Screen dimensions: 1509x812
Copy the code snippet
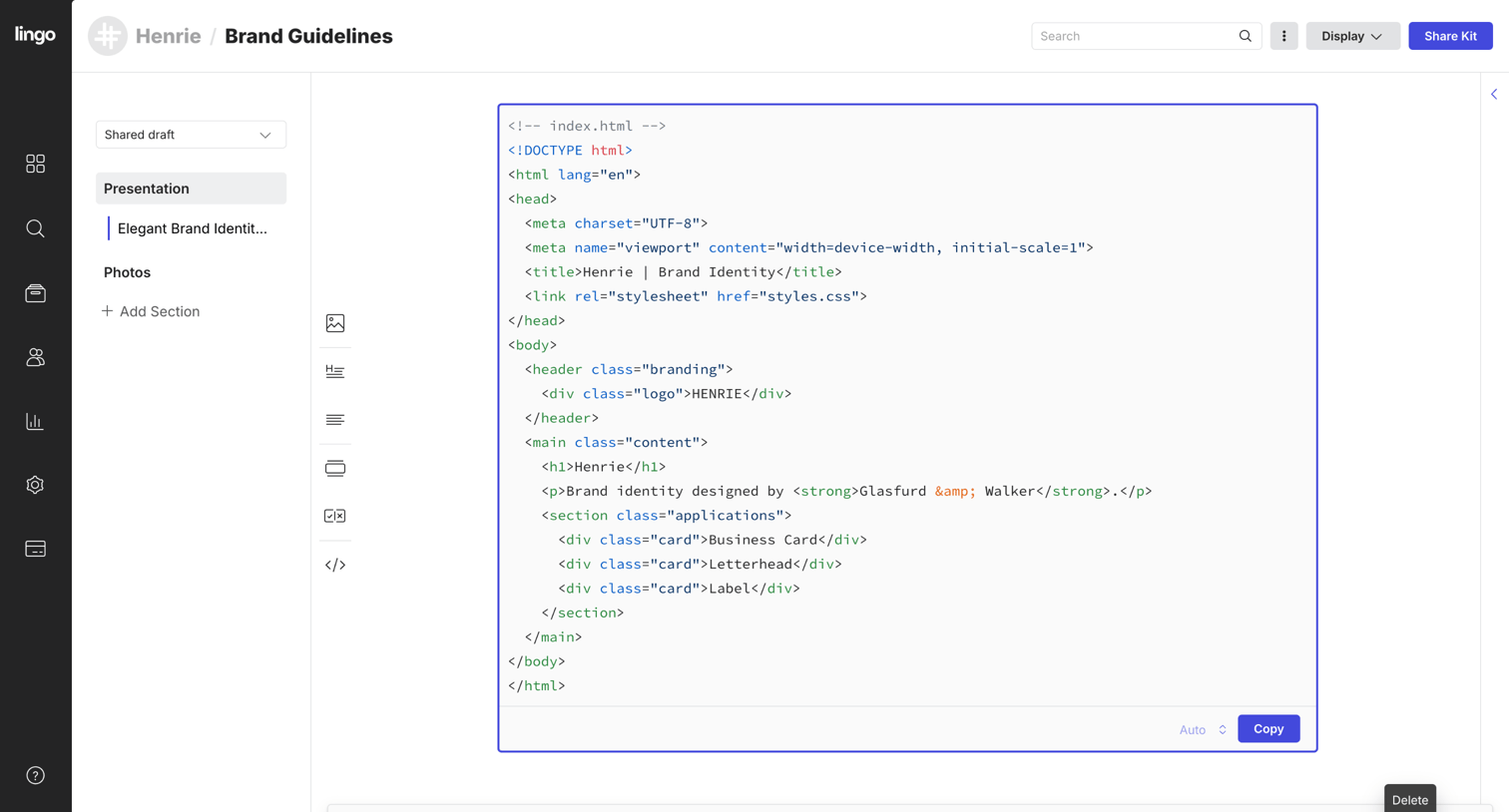tap(1268, 729)
